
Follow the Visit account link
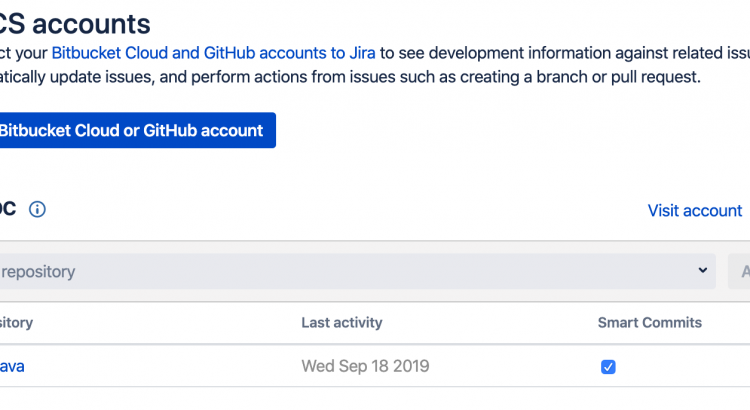coord(694,210)
